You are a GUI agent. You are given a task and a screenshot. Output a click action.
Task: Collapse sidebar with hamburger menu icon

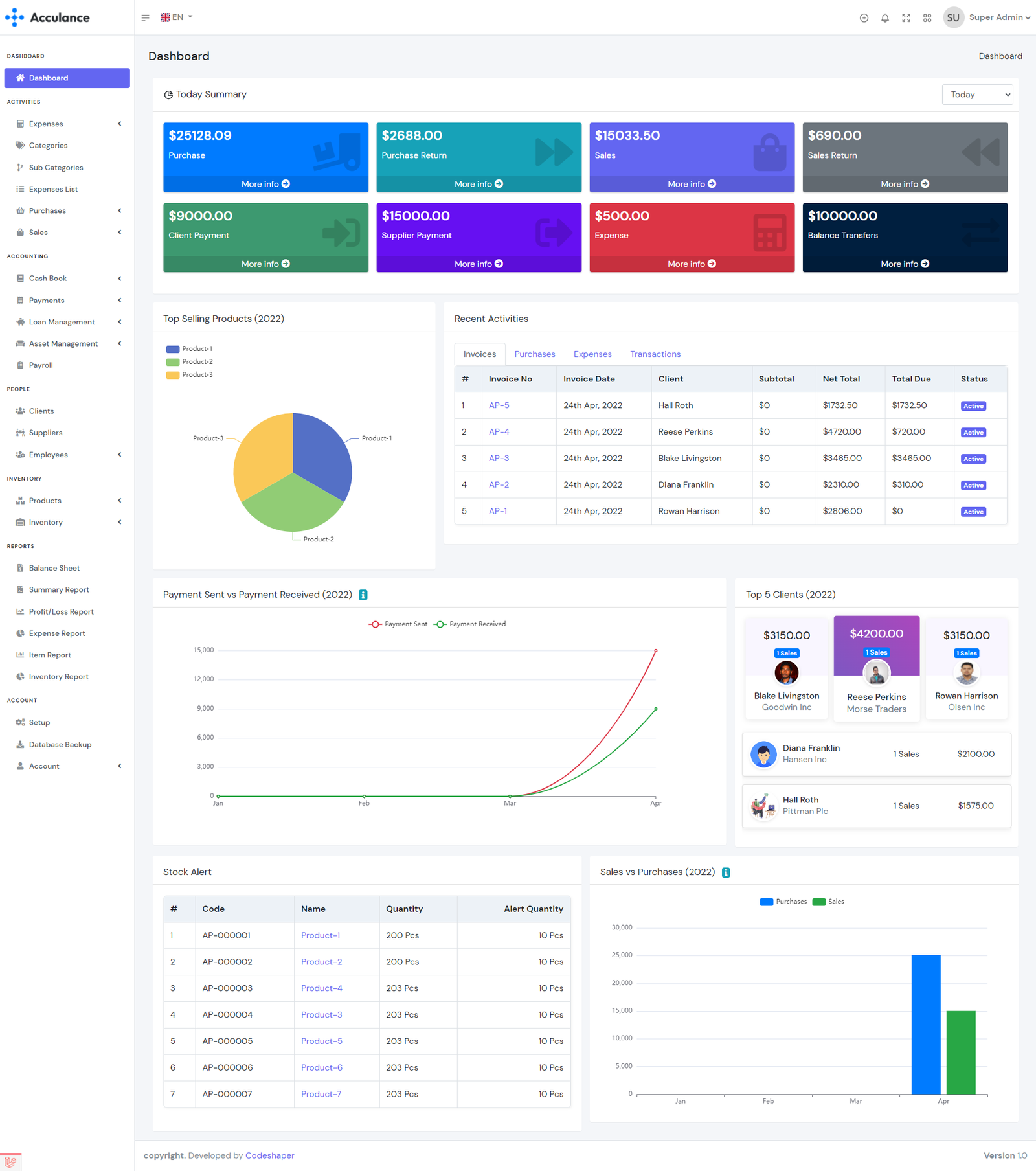pyautogui.click(x=145, y=17)
